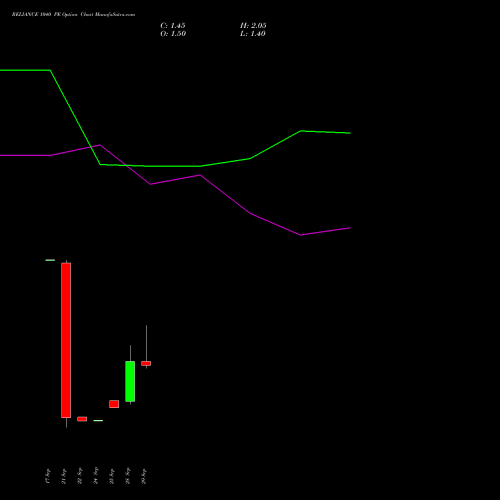Click the red candle with the long upper wick
This screenshot has width=500, height=500.
pos(146,363)
